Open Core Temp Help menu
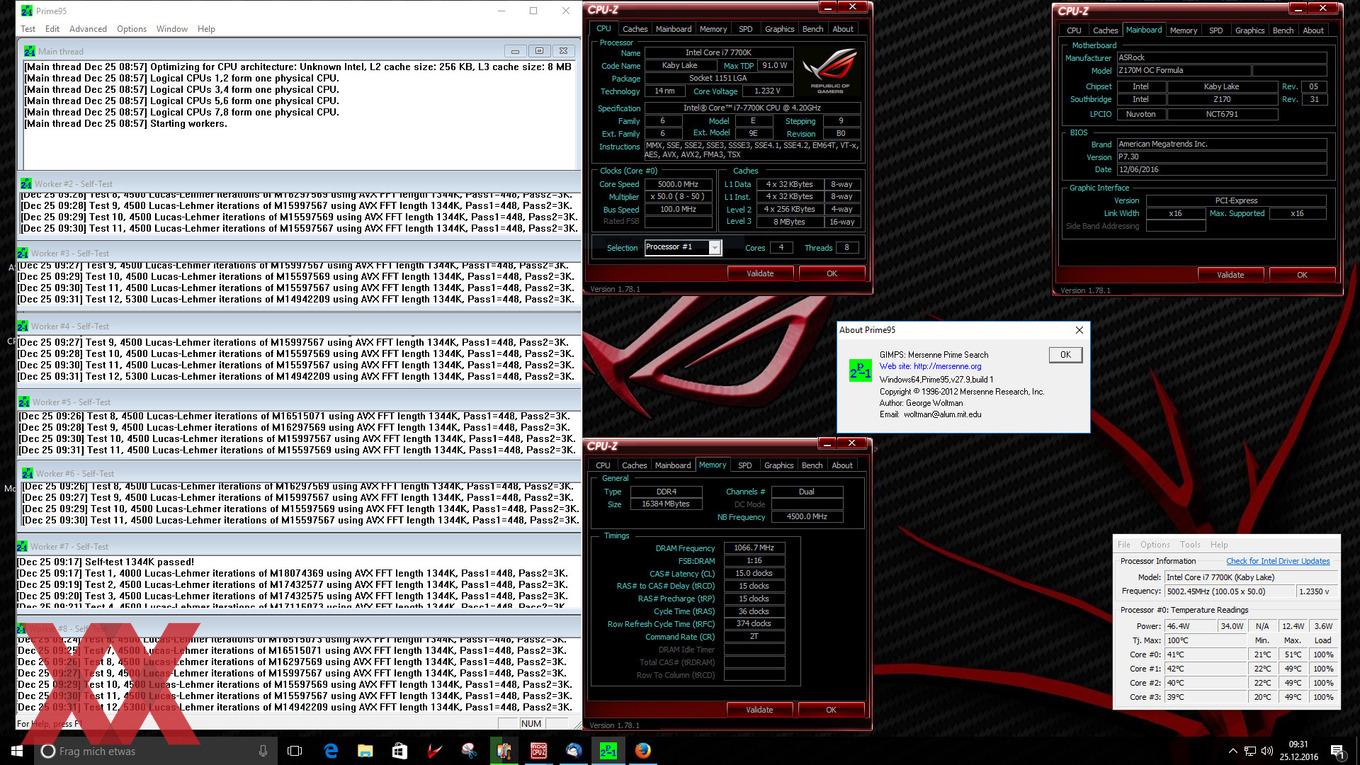 pyautogui.click(x=1219, y=544)
